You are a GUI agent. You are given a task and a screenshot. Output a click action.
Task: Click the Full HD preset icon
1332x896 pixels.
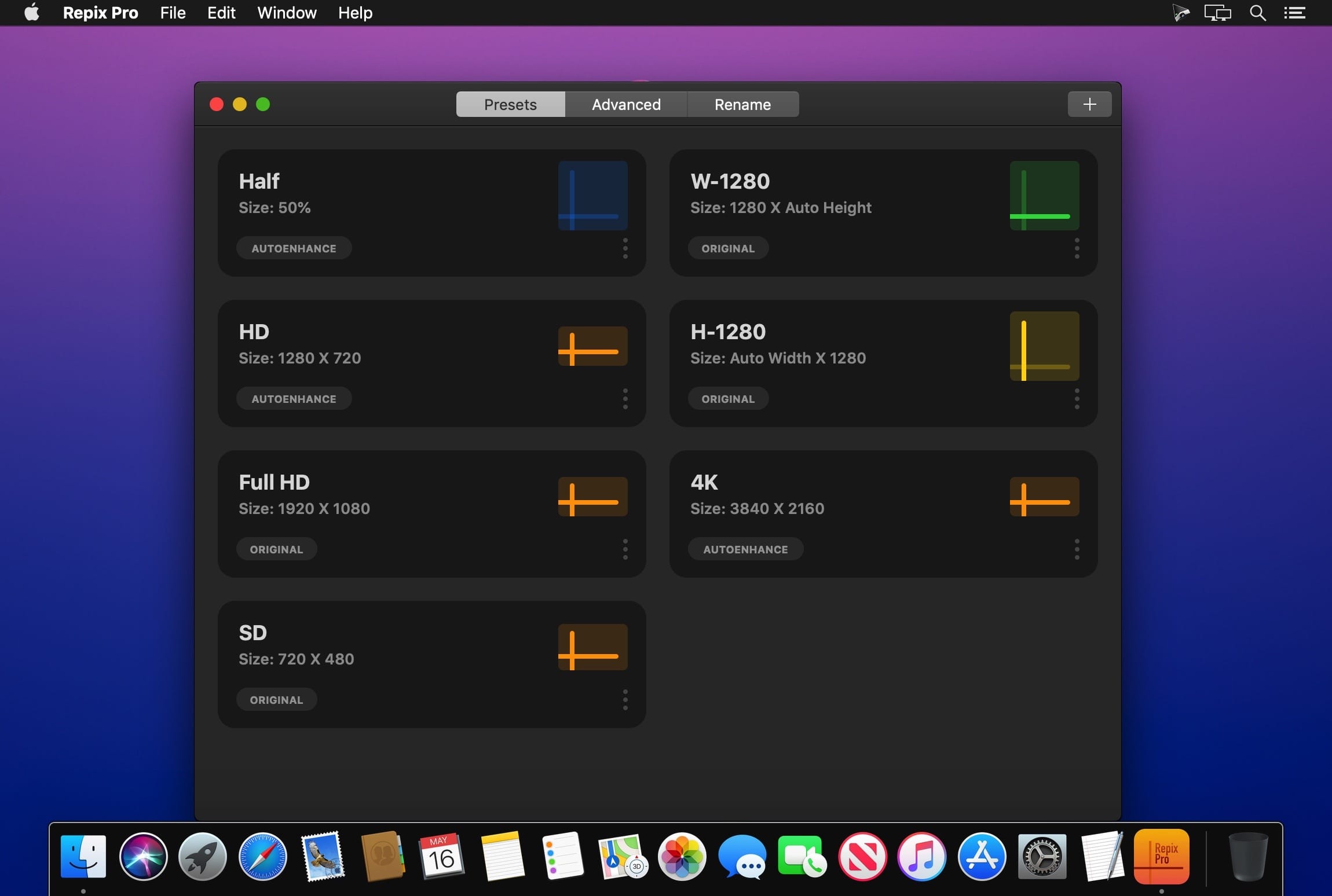[591, 496]
